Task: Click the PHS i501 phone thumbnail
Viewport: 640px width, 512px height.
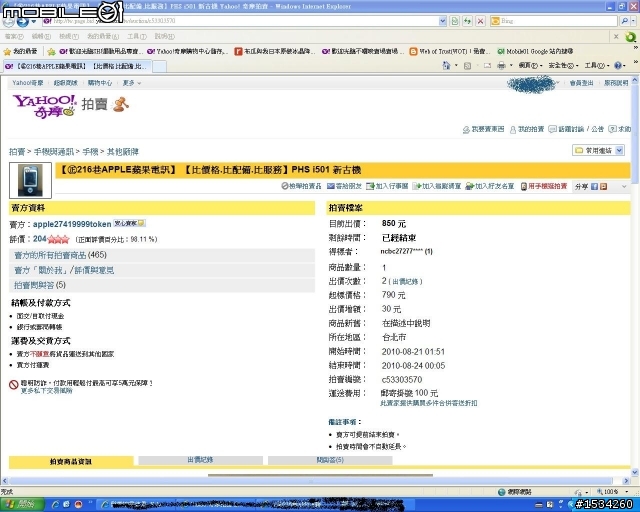Action: point(30,180)
